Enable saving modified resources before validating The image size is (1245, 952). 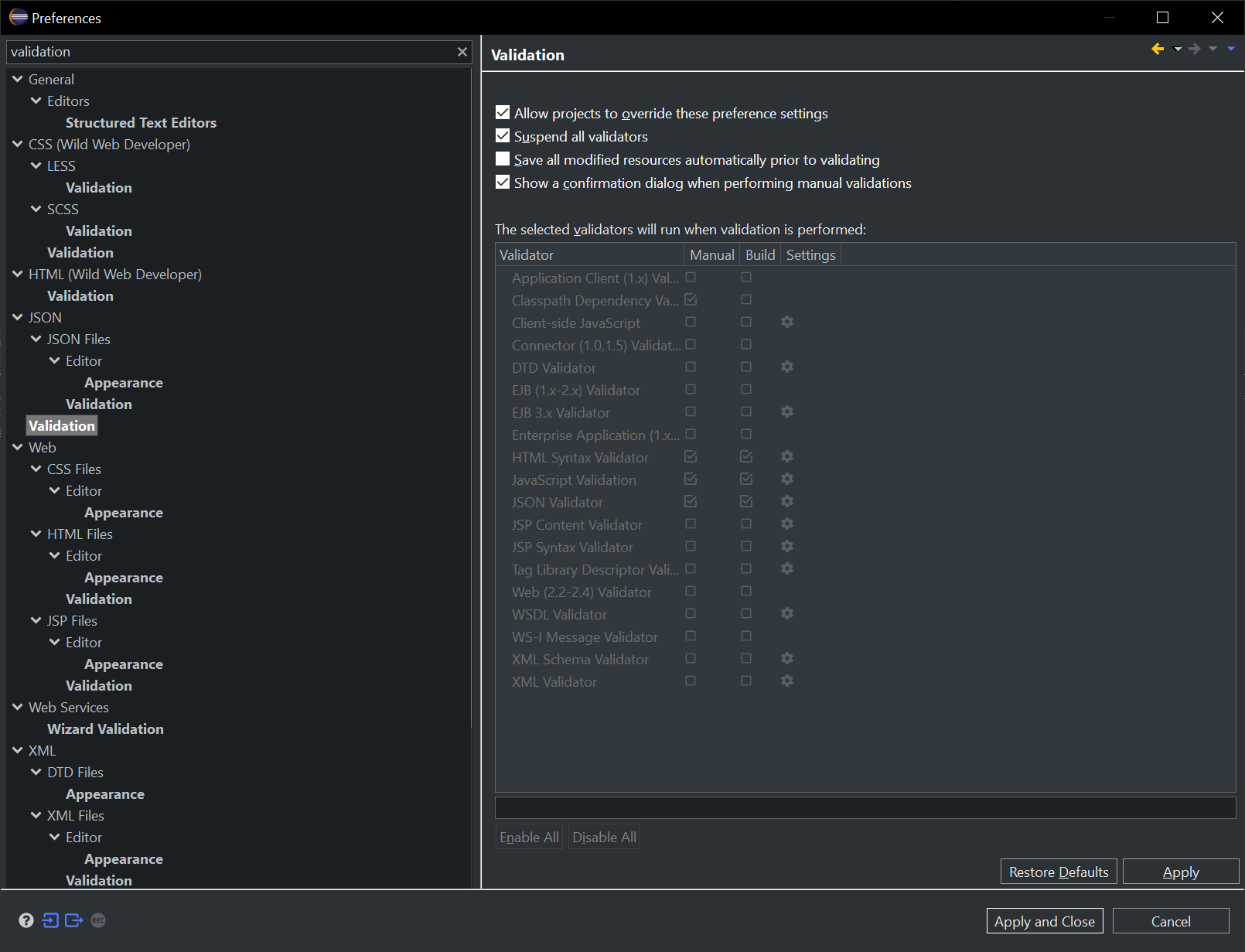pos(503,159)
